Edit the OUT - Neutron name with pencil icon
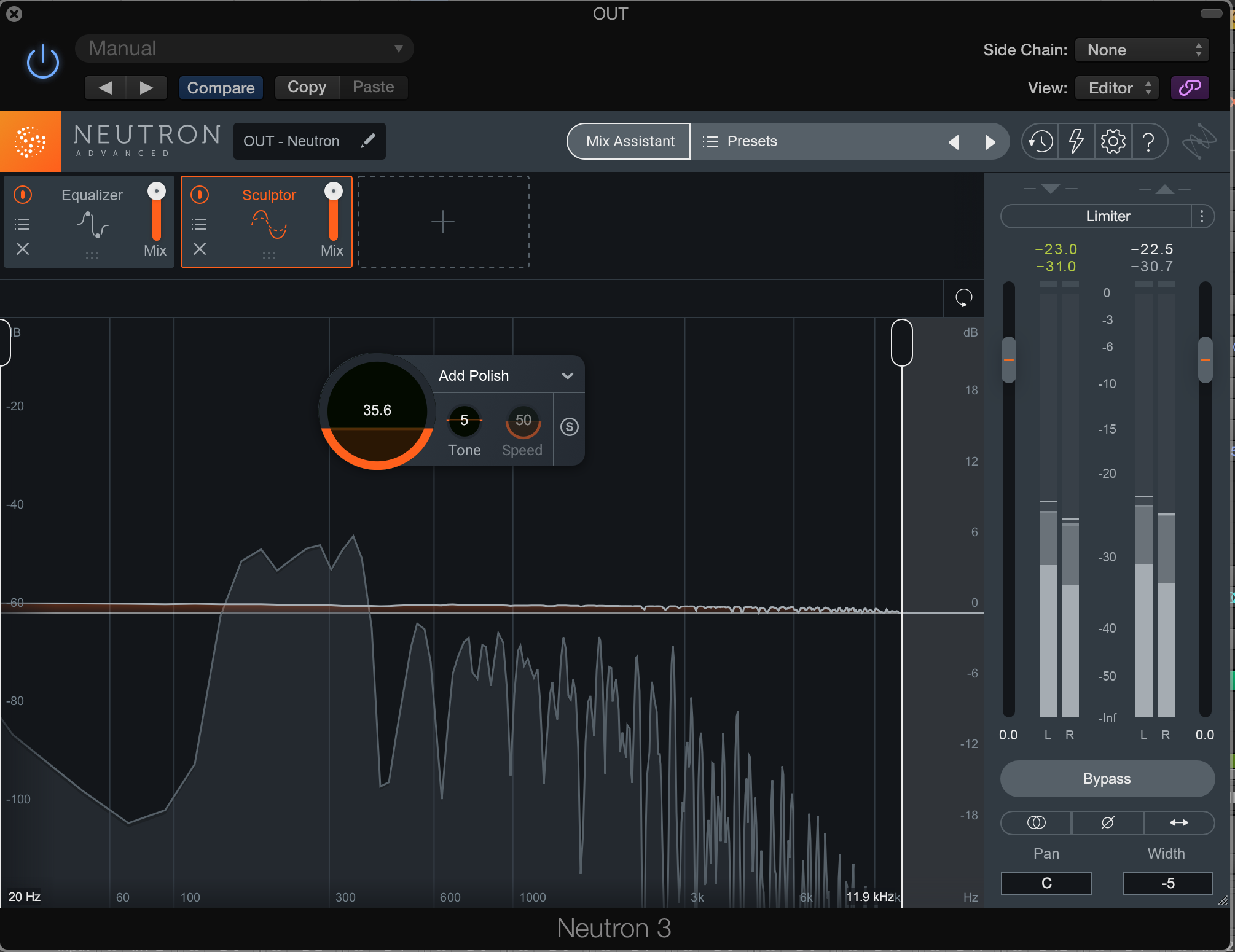 tap(368, 141)
